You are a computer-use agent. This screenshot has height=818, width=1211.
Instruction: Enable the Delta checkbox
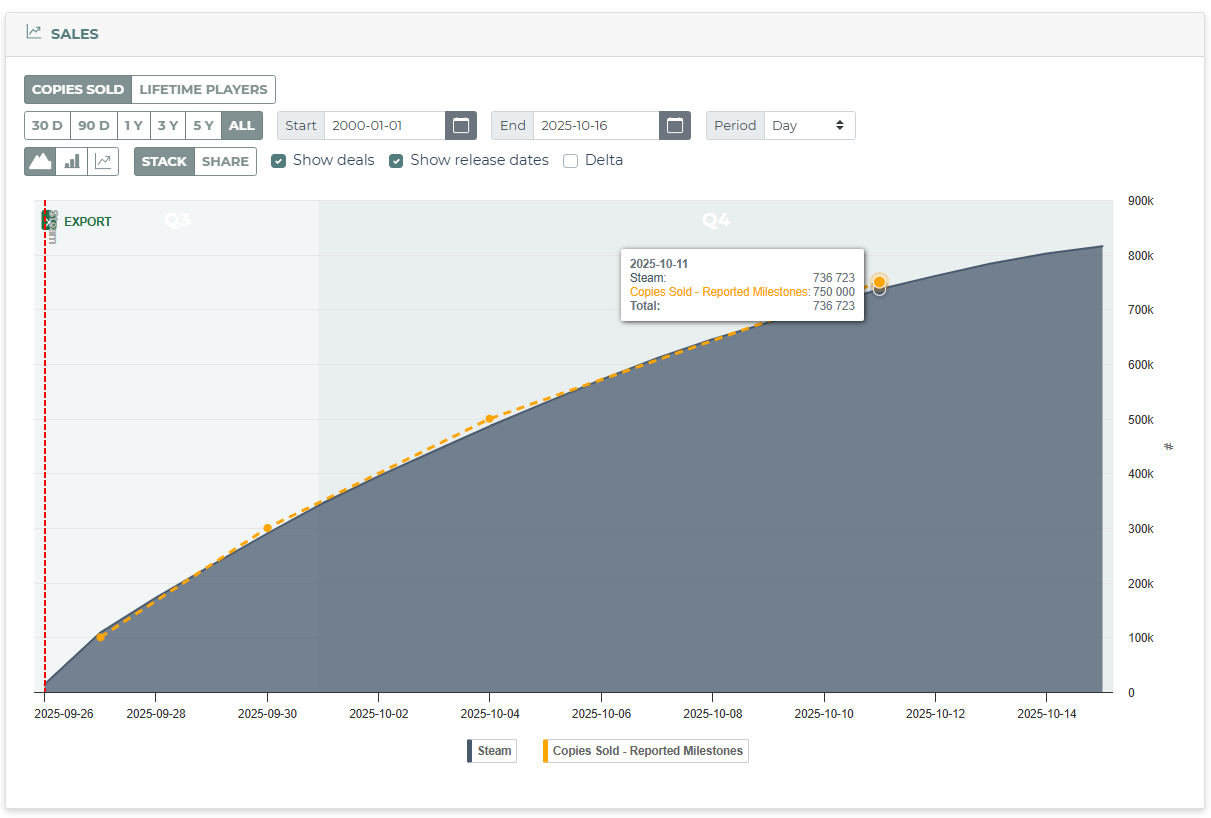(571, 161)
